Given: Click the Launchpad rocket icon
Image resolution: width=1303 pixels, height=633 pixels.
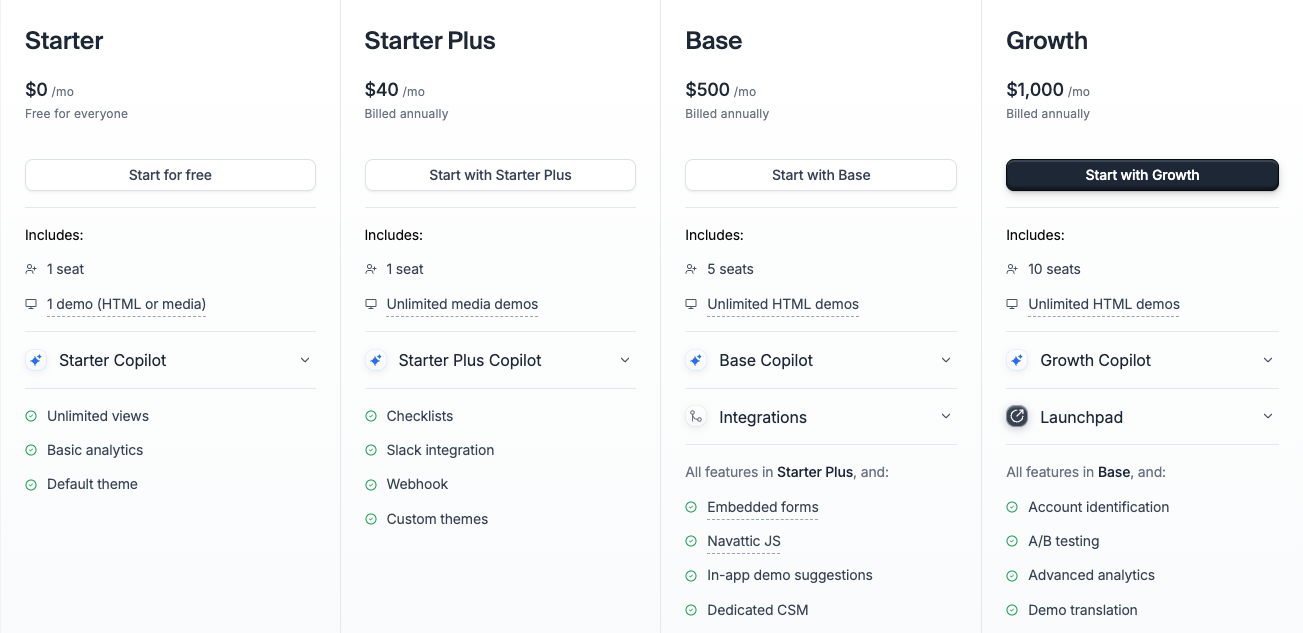Looking at the screenshot, I should pos(1017,416).
